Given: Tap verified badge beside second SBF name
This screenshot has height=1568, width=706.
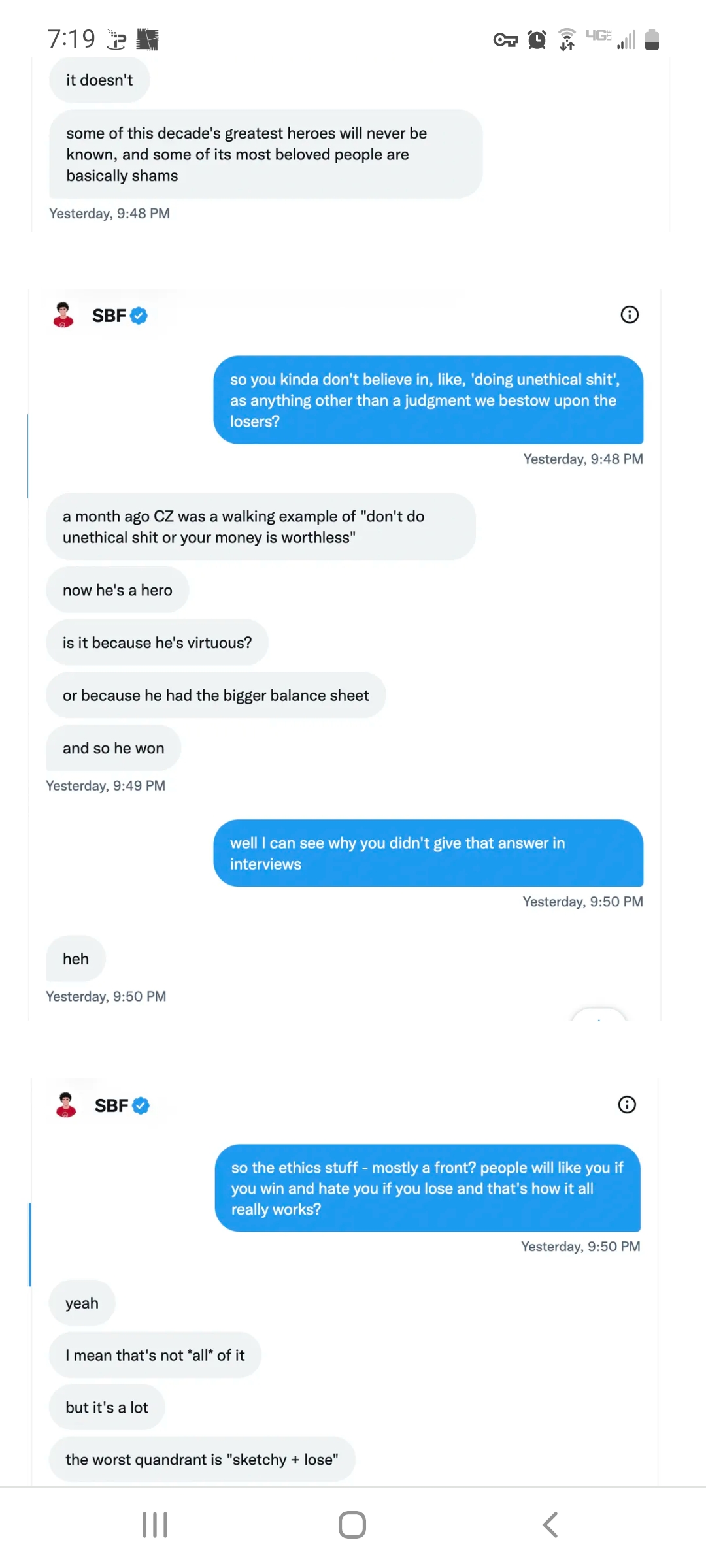Looking at the screenshot, I should (141, 1105).
